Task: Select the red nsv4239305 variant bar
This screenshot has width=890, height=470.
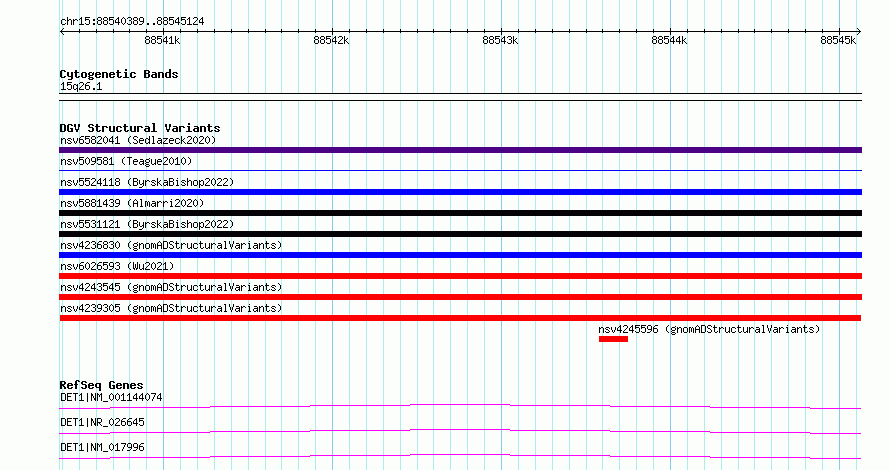Action: point(460,318)
